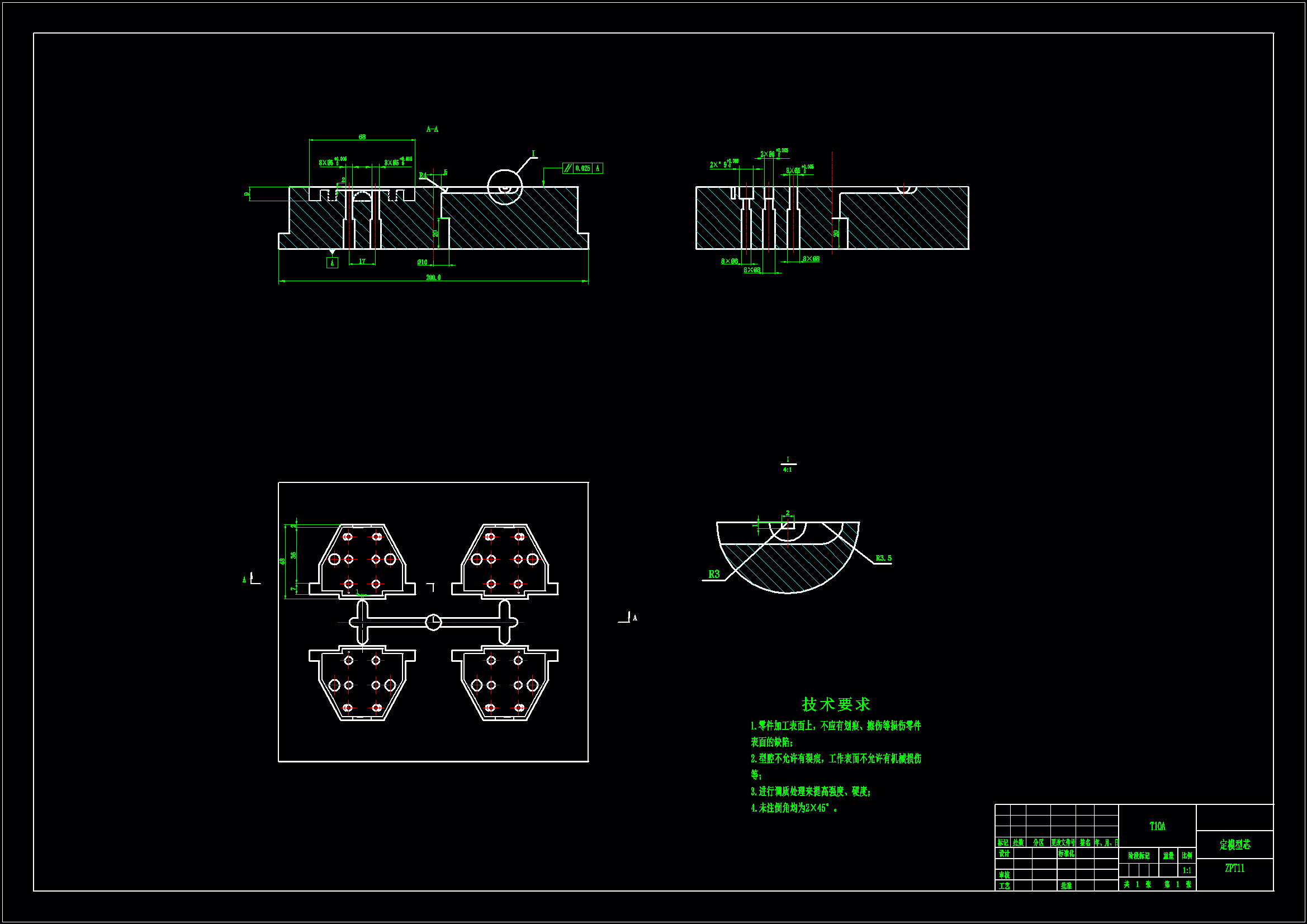Select the 技术要求 heading text
This screenshot has height=924, width=1307.
(x=836, y=705)
